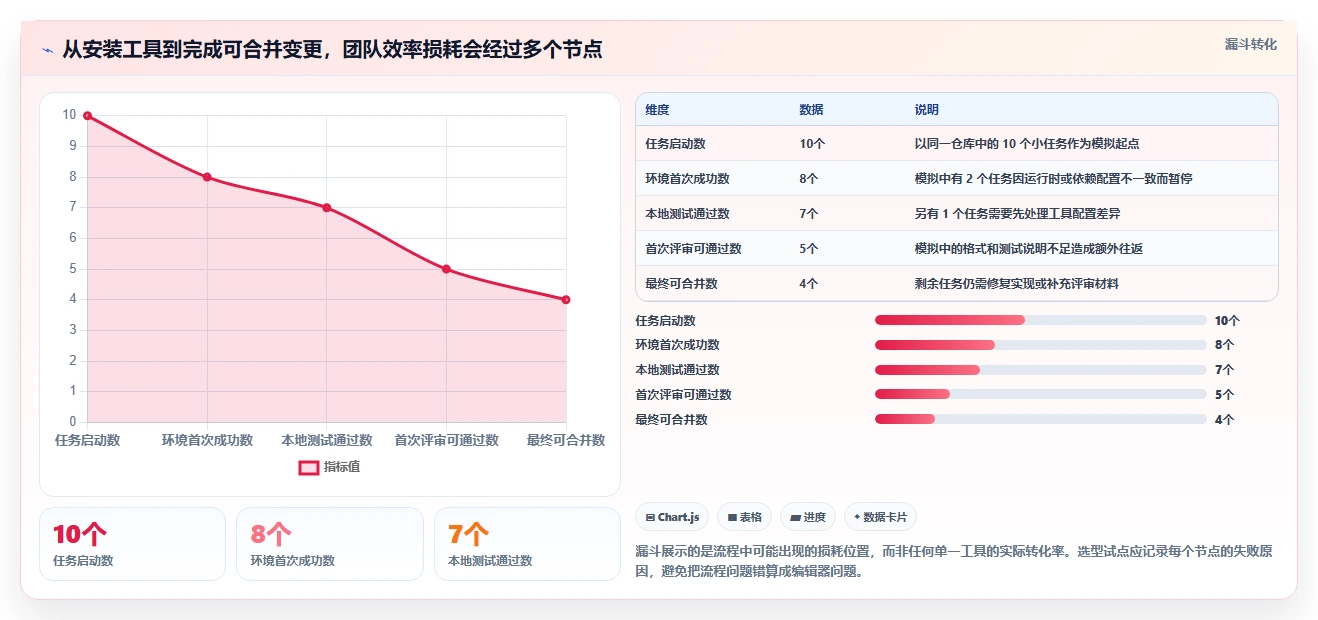Click the 环境首次成功数 progress bar

(1041, 345)
